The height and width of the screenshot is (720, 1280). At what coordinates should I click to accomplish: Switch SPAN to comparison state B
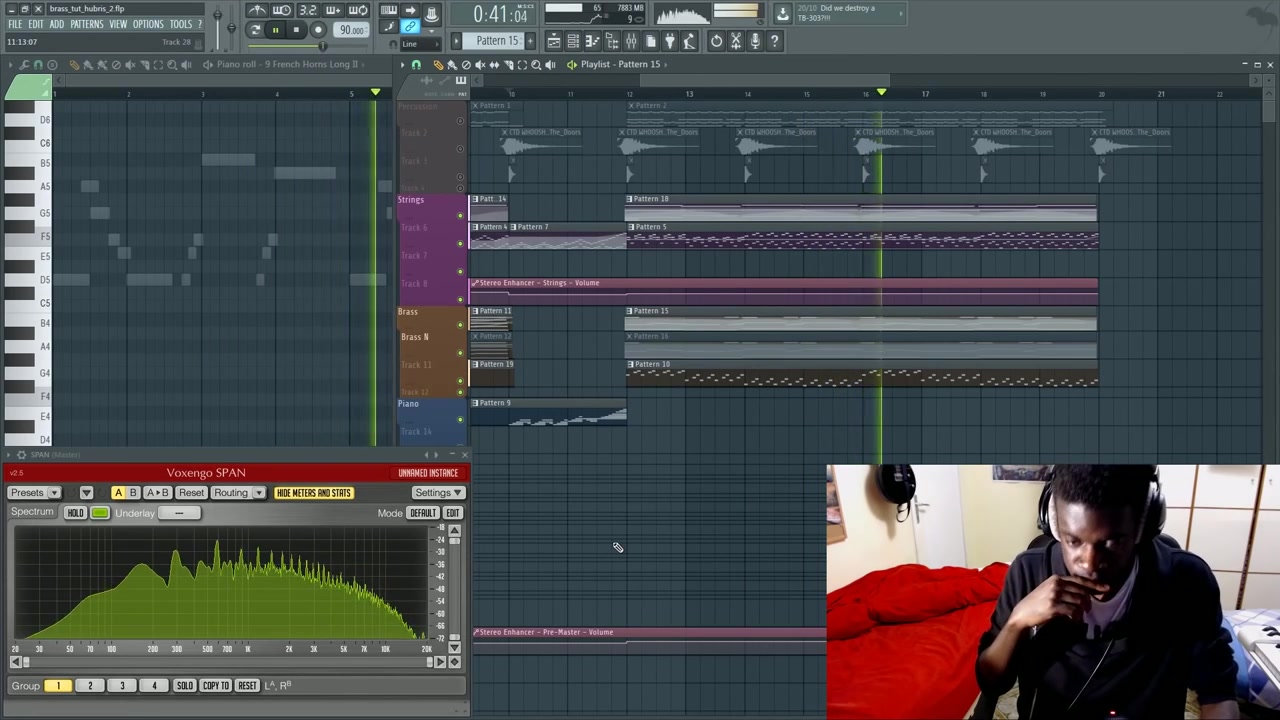coord(132,492)
